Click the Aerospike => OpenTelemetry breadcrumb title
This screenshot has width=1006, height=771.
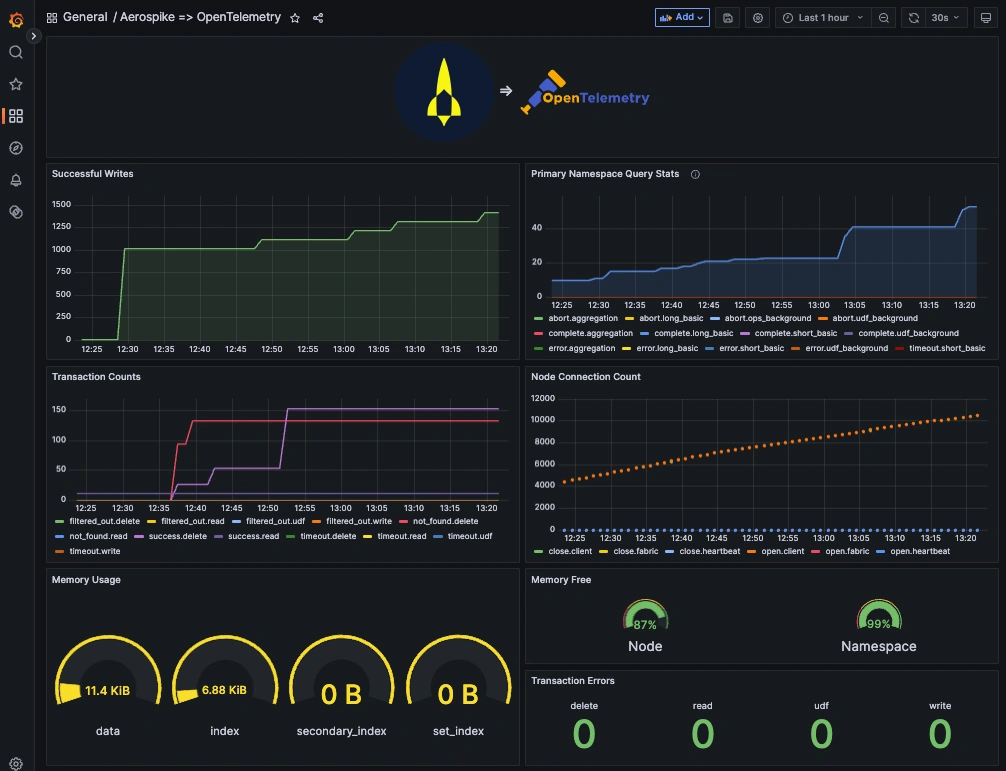click(x=200, y=17)
